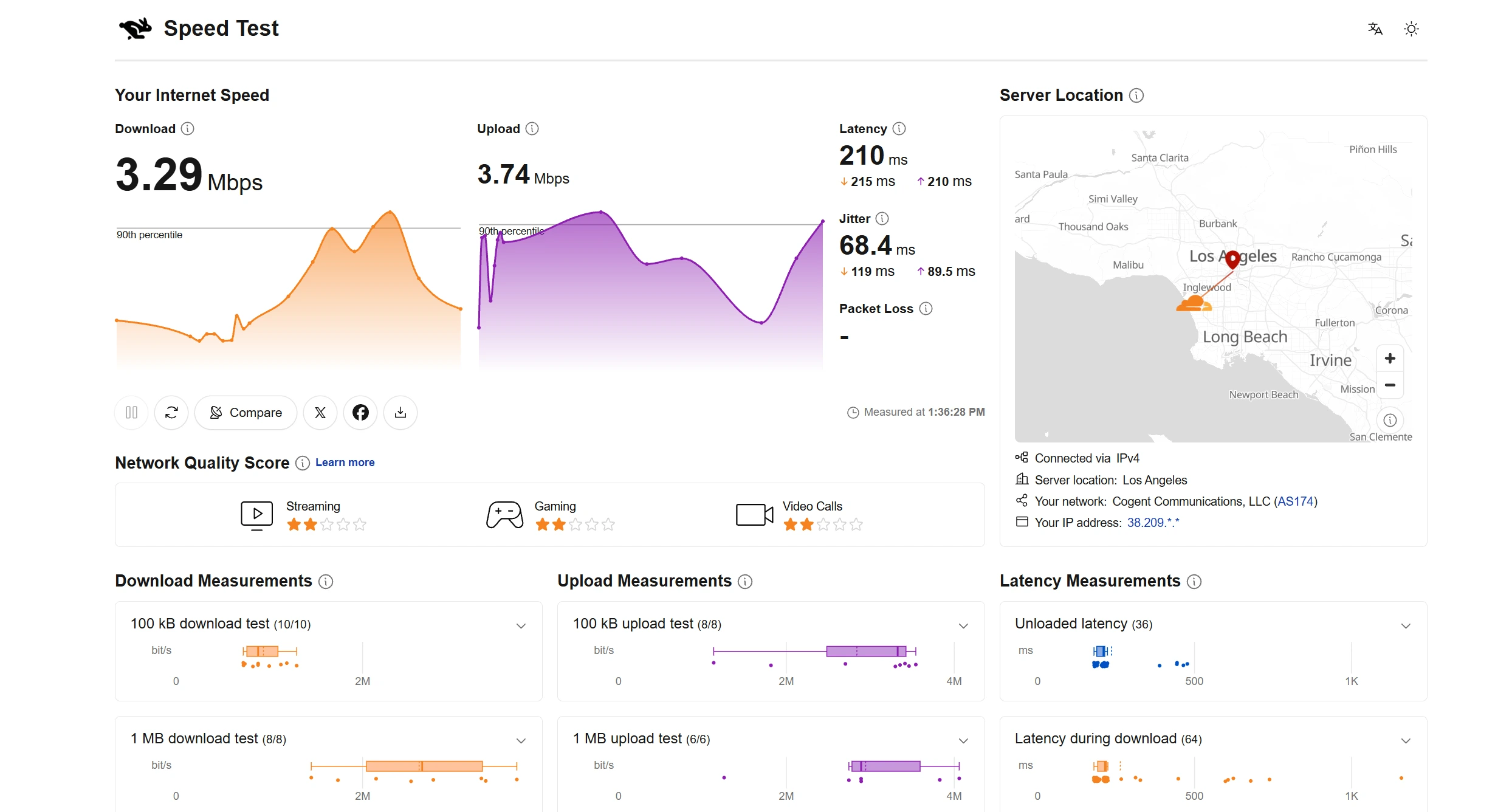Click the Connected via IPv4 text
1512x812 pixels.
[x=1087, y=458]
